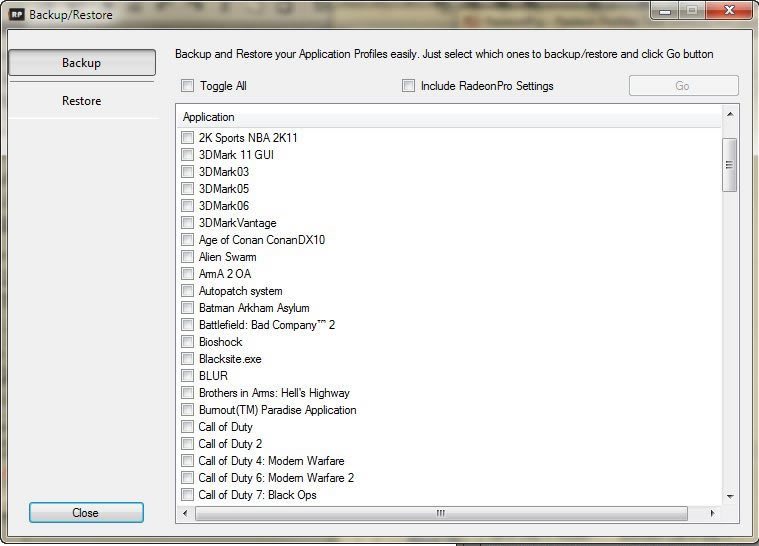Click the Go button

[x=683, y=86]
